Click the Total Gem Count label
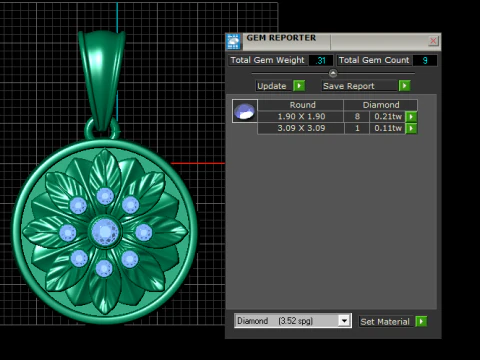This screenshot has height=360, width=480. tap(374, 60)
